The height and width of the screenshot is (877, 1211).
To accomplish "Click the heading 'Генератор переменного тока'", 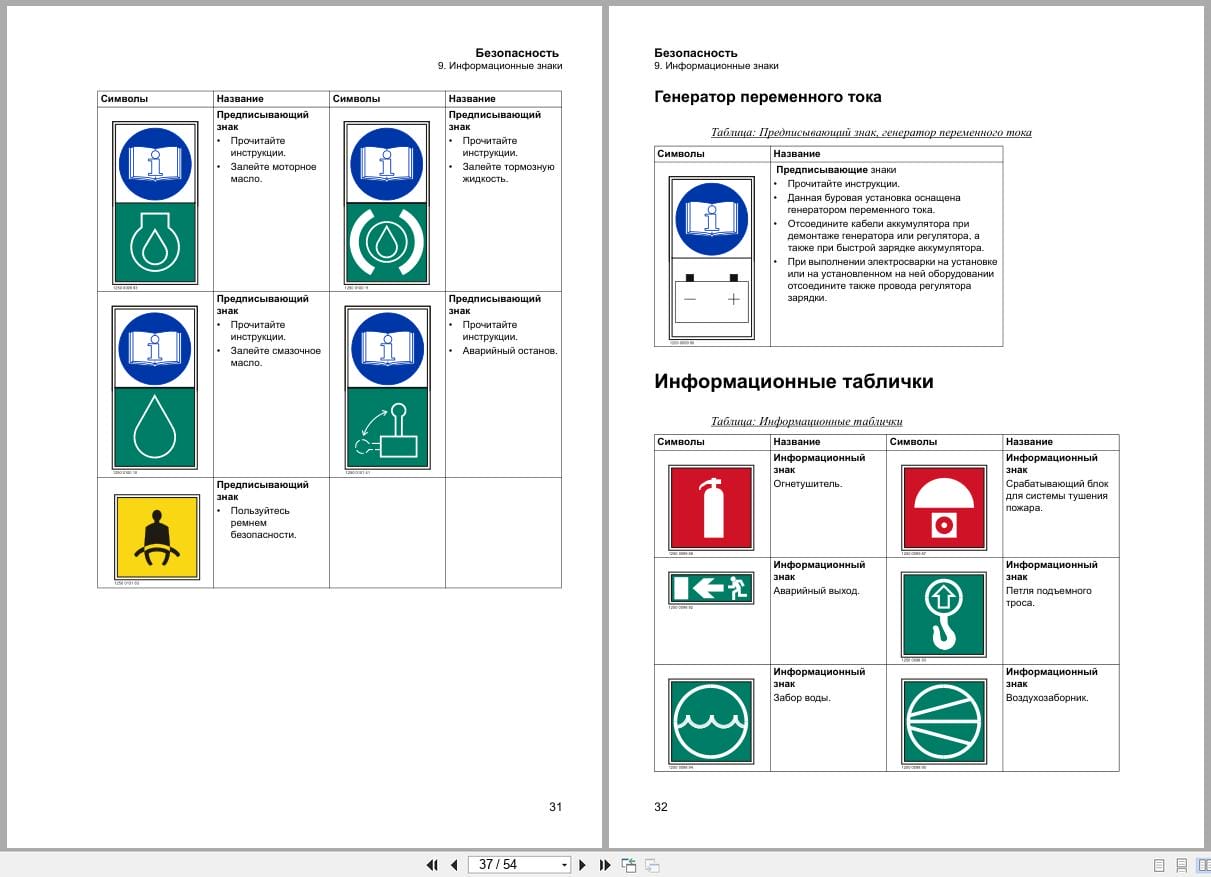I will point(768,97).
